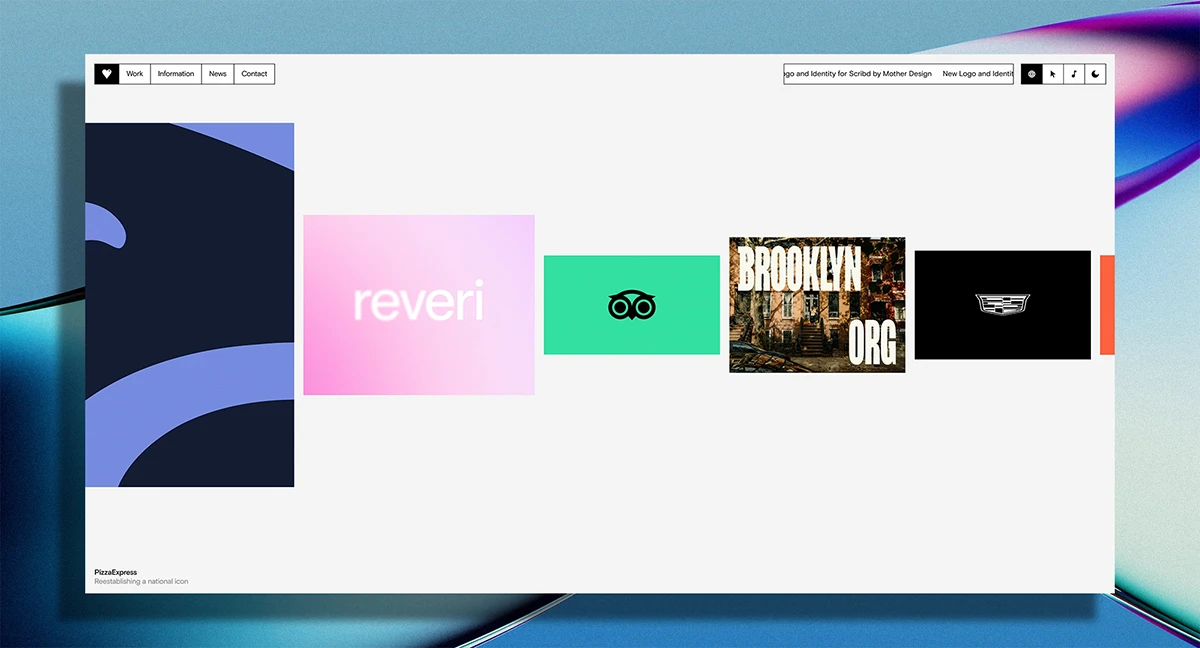Click the heart logo home icon
The width and height of the screenshot is (1200, 648).
coord(107,74)
